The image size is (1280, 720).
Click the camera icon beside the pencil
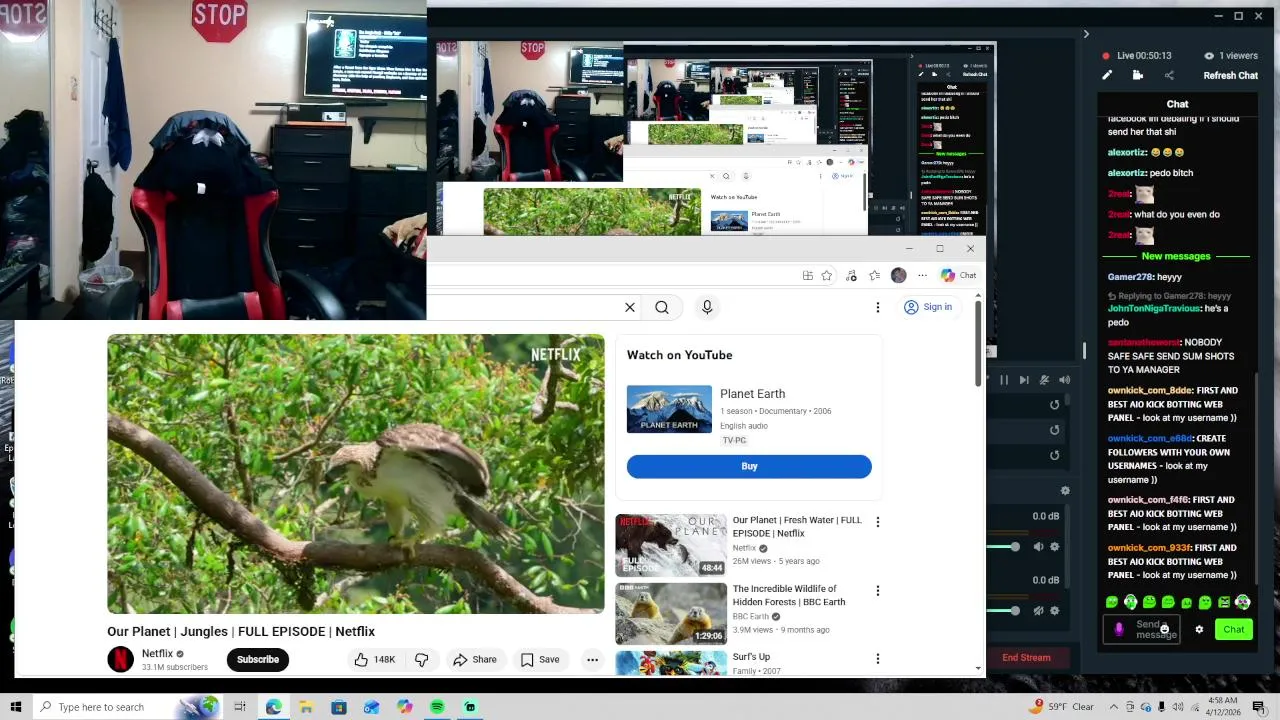click(1138, 75)
